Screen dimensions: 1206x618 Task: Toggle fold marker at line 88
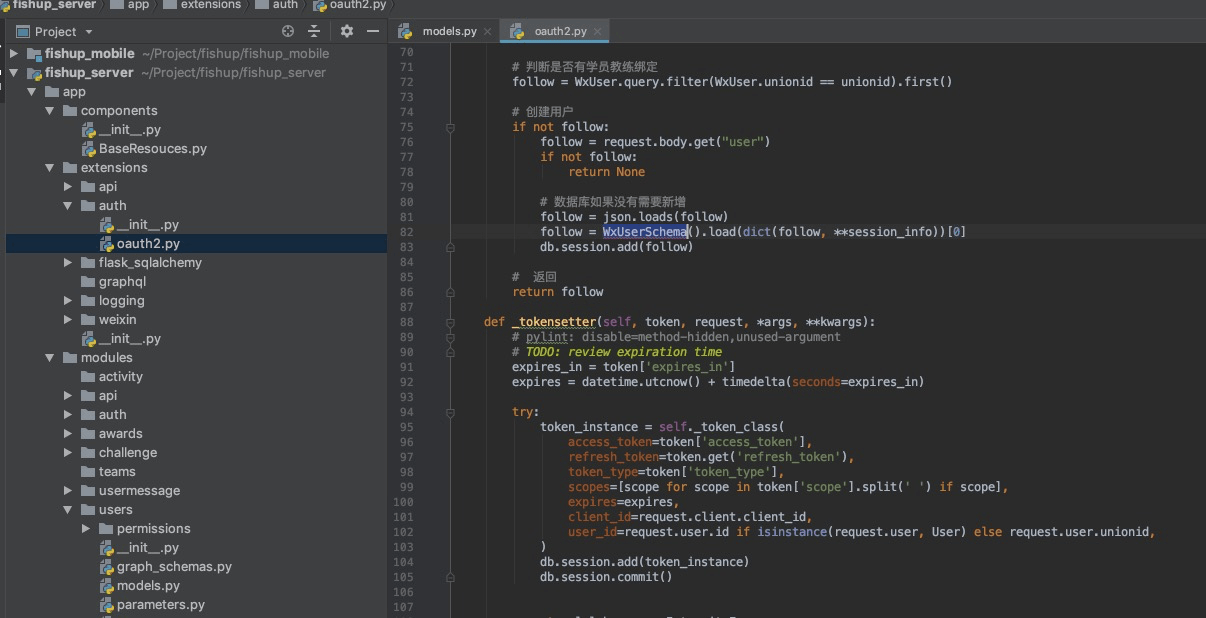coord(450,322)
